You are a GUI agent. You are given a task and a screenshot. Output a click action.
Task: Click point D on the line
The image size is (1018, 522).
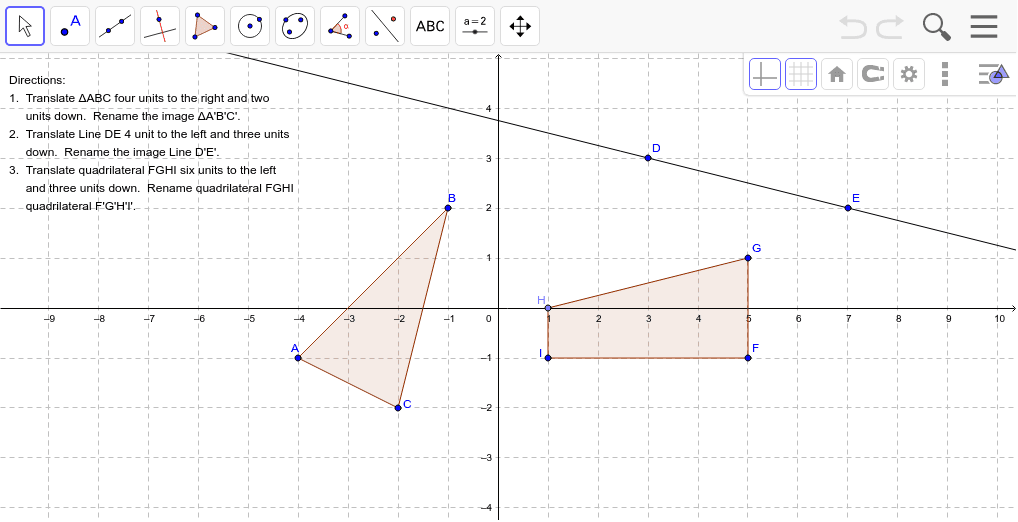[x=648, y=158]
